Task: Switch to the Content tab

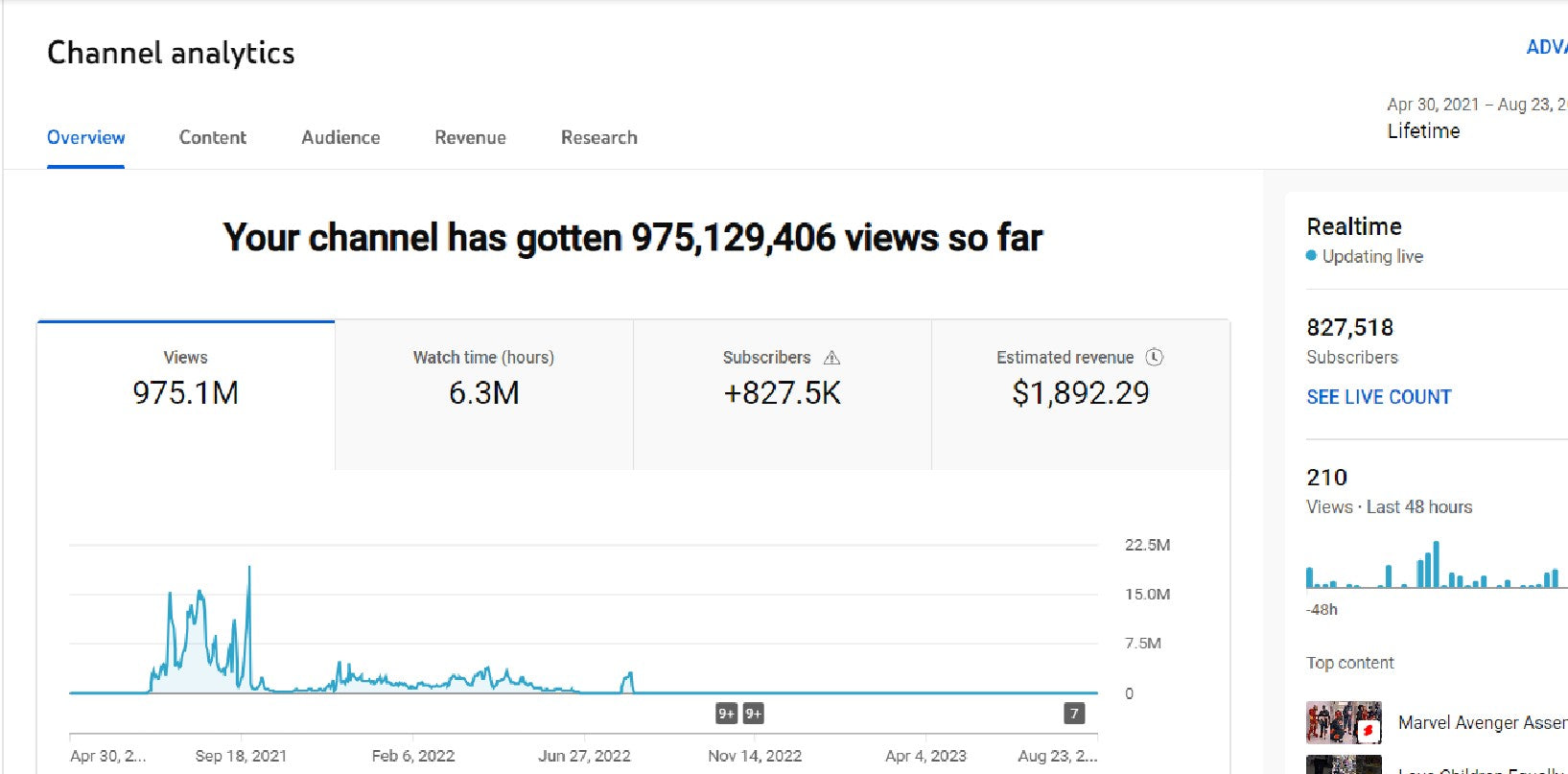Action: (212, 137)
